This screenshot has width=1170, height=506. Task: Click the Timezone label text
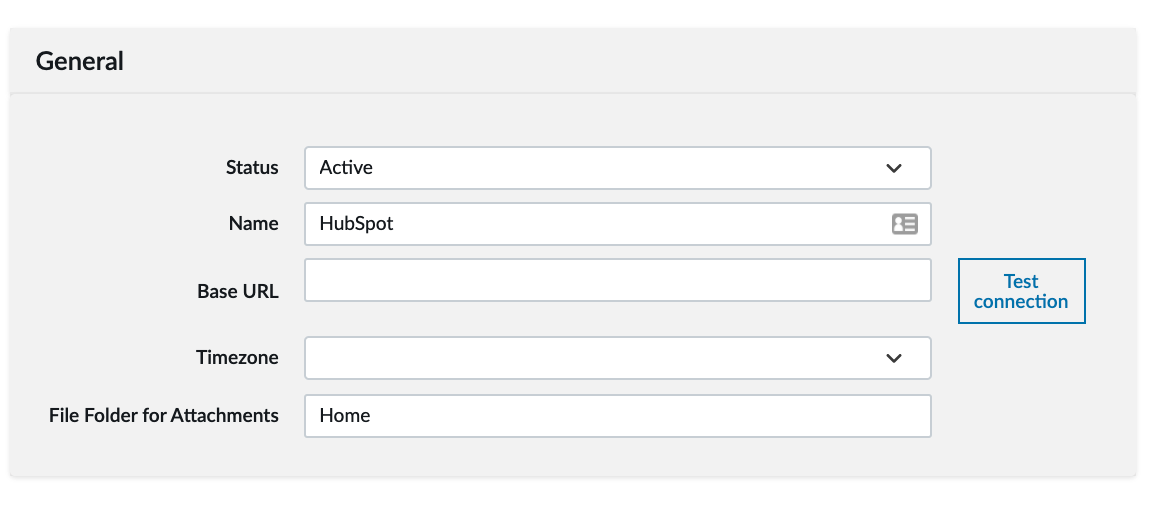(x=237, y=357)
